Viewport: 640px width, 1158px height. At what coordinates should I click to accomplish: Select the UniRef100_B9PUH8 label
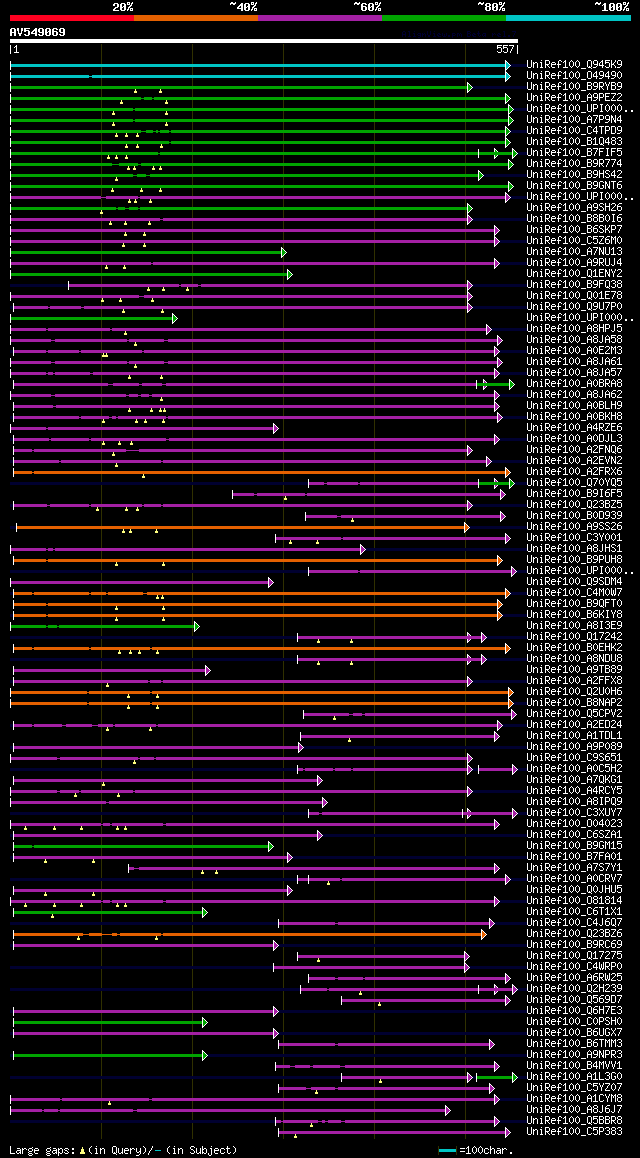574,560
